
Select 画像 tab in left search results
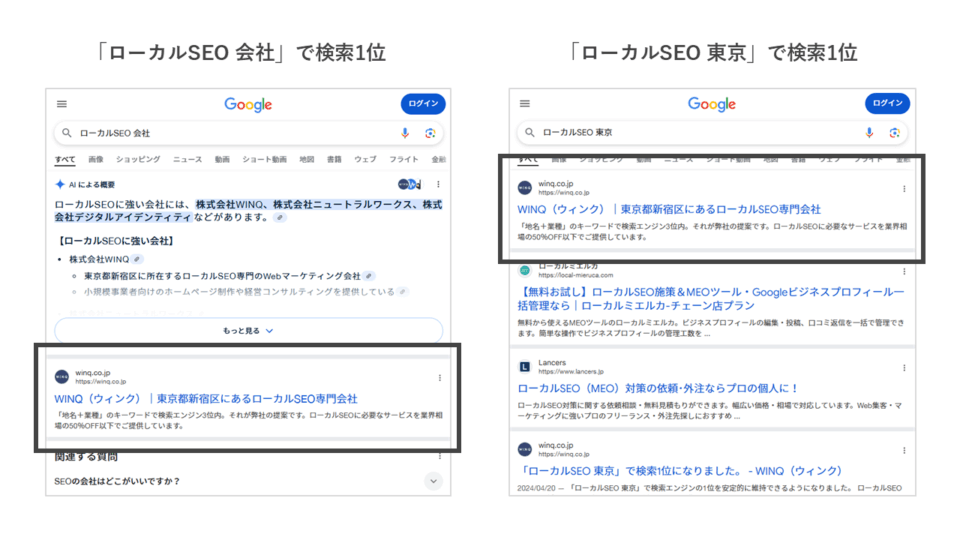point(96,159)
